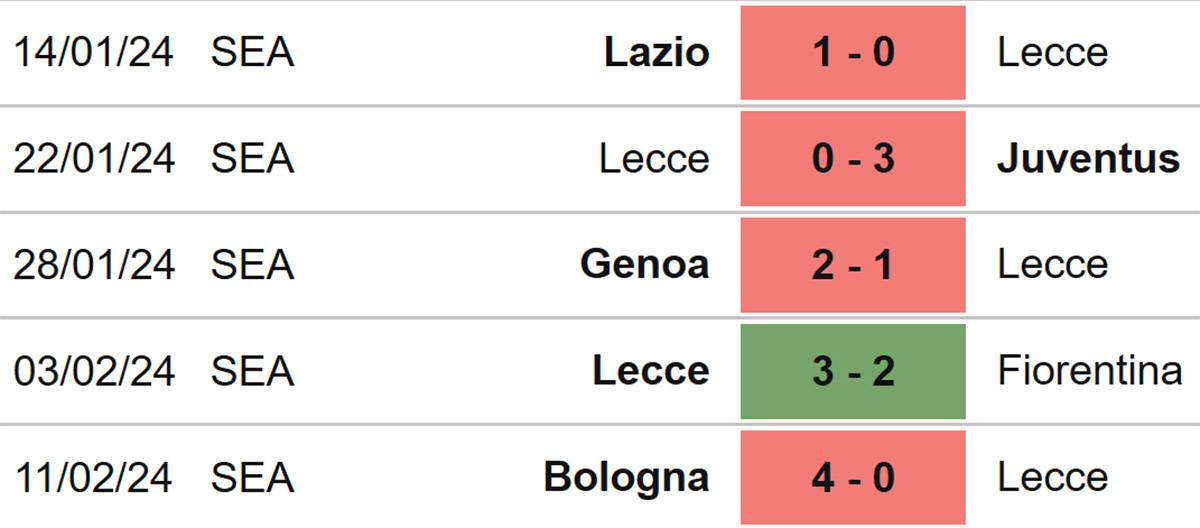Select the Bologna team name
1200x528 pixels.
[x=627, y=477]
